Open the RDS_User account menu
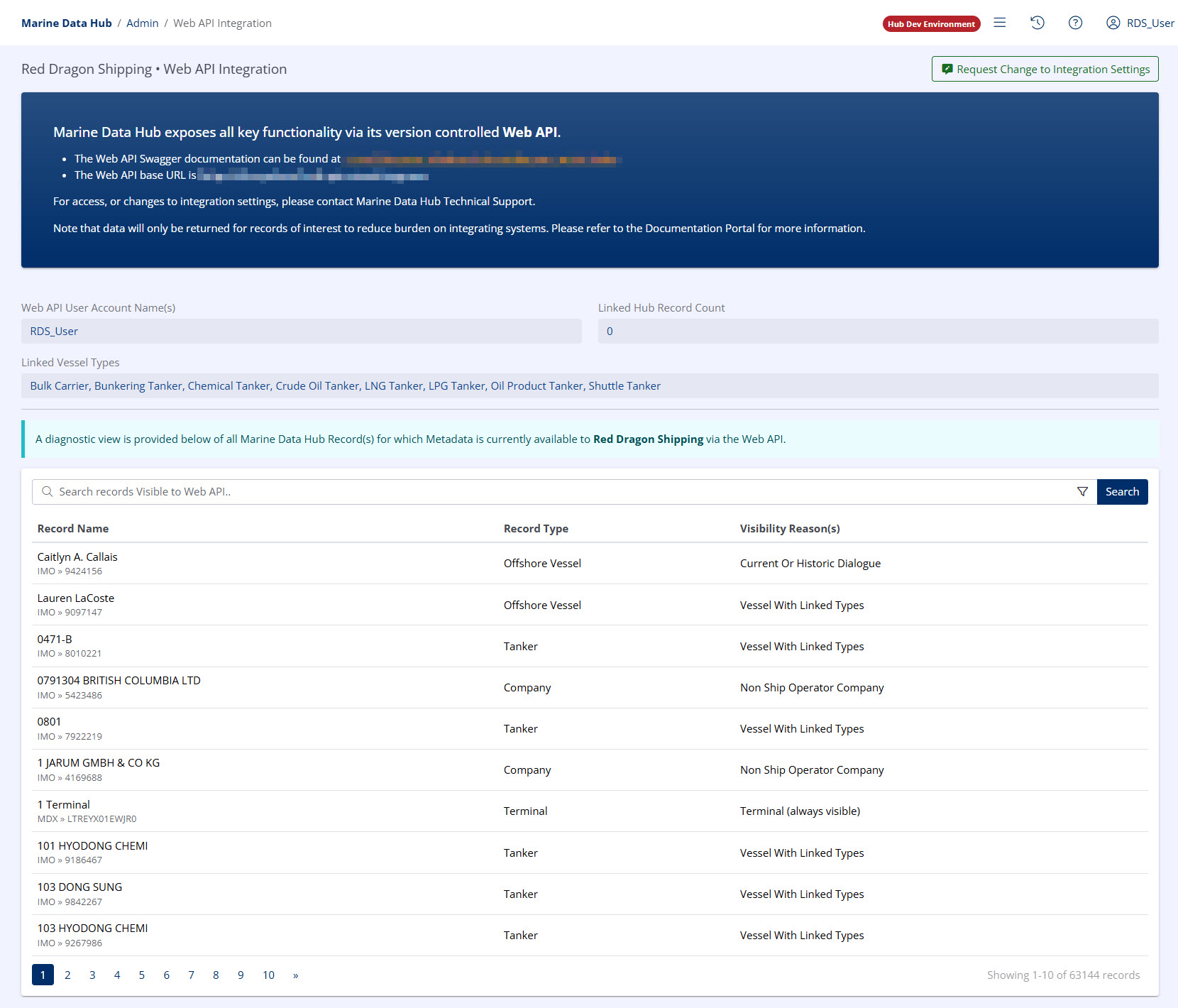1178x1008 pixels. click(1140, 23)
